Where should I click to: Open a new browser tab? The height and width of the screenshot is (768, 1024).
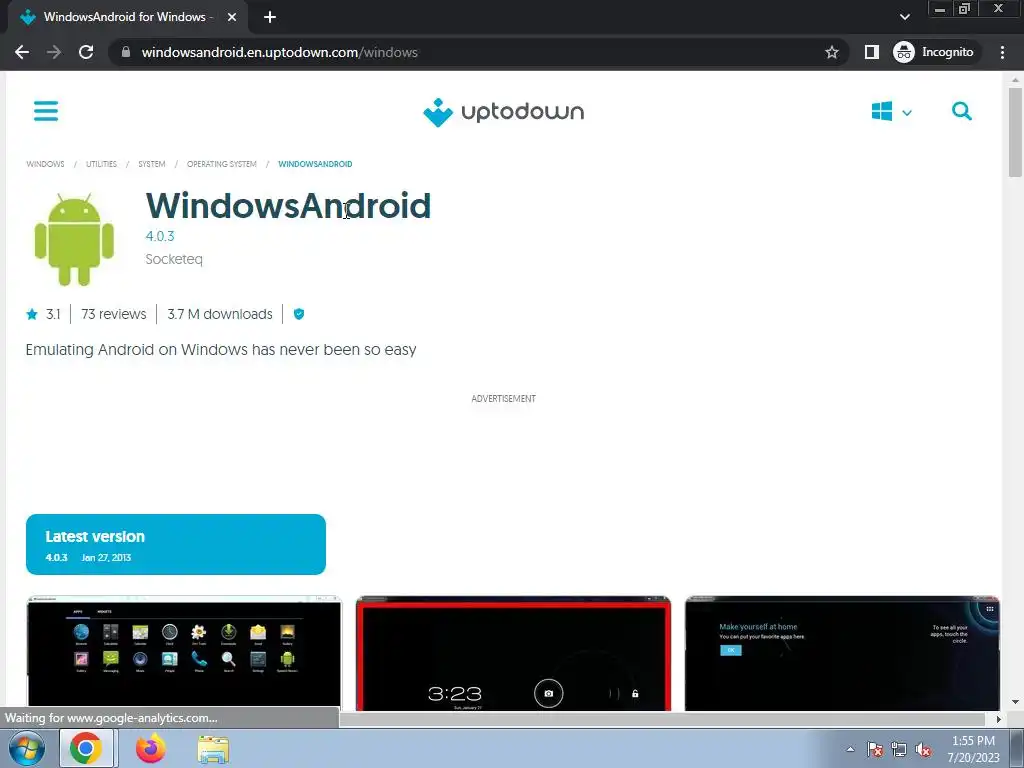click(270, 18)
